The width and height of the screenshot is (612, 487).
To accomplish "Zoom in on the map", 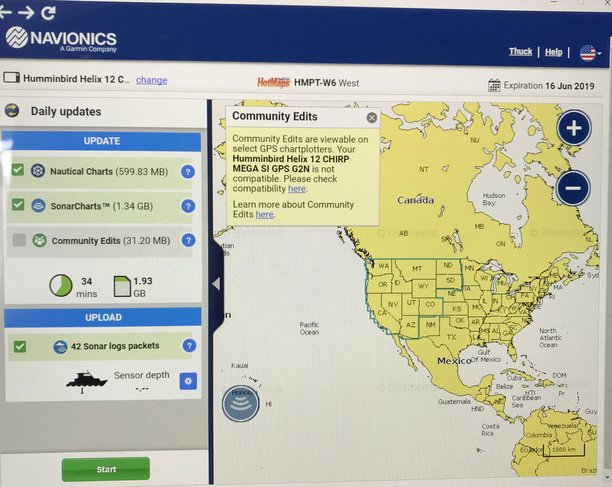I will (574, 128).
